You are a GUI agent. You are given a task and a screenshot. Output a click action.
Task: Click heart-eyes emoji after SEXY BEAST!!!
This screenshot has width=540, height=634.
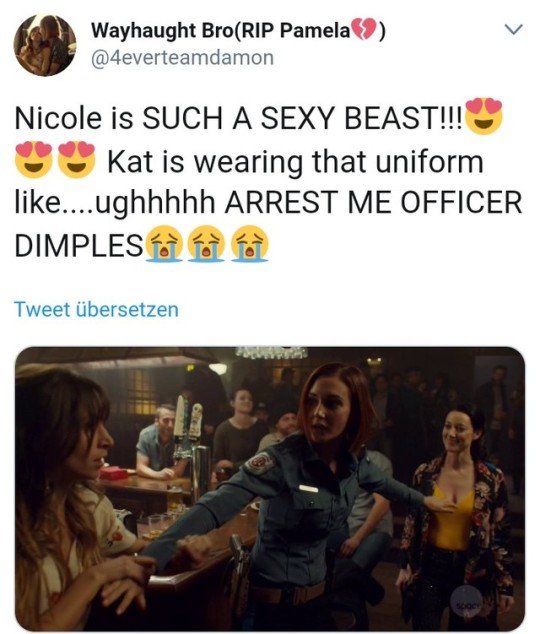[x=484, y=116]
